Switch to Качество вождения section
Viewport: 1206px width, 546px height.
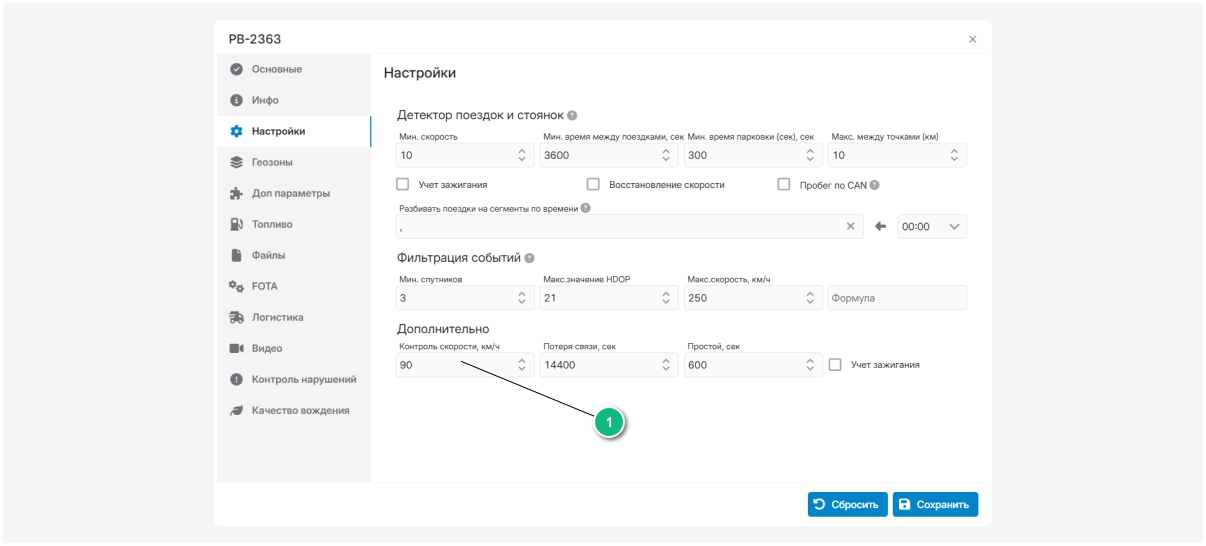300,410
